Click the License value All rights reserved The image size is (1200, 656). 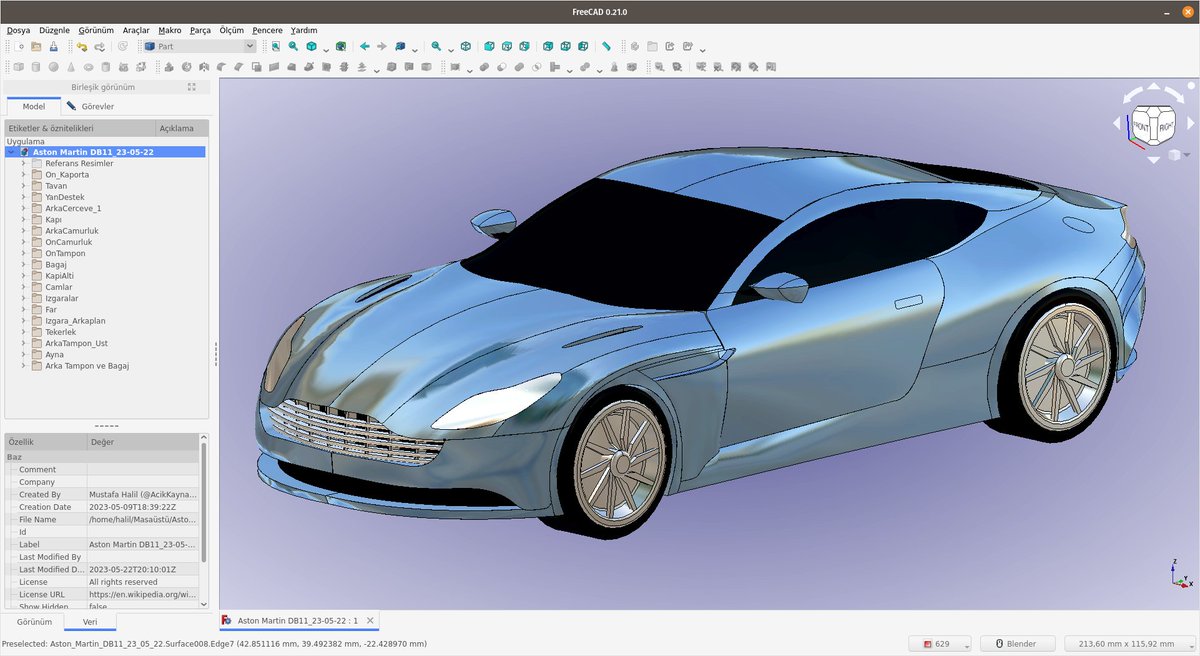pos(143,582)
